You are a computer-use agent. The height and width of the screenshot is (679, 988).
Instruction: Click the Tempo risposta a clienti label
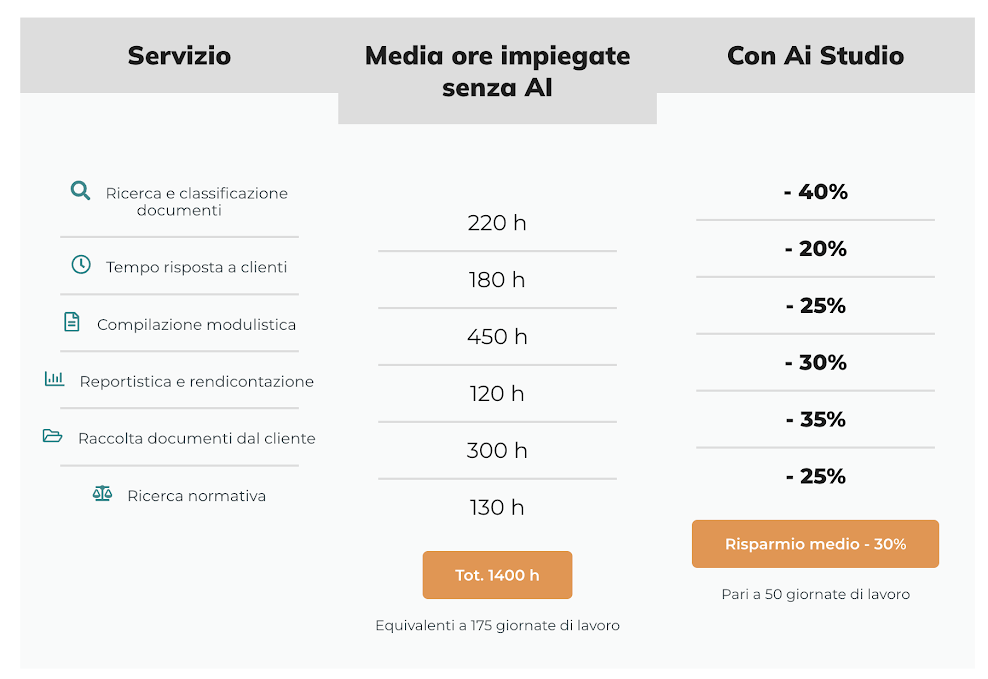[x=196, y=267]
